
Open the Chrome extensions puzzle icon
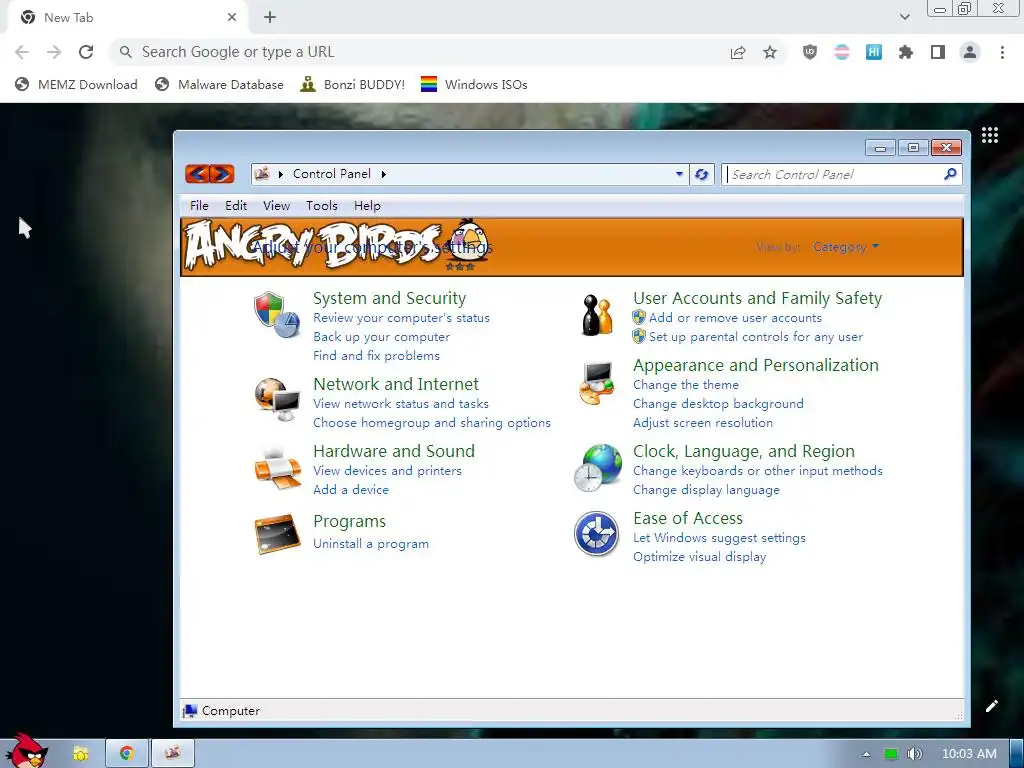pos(905,52)
